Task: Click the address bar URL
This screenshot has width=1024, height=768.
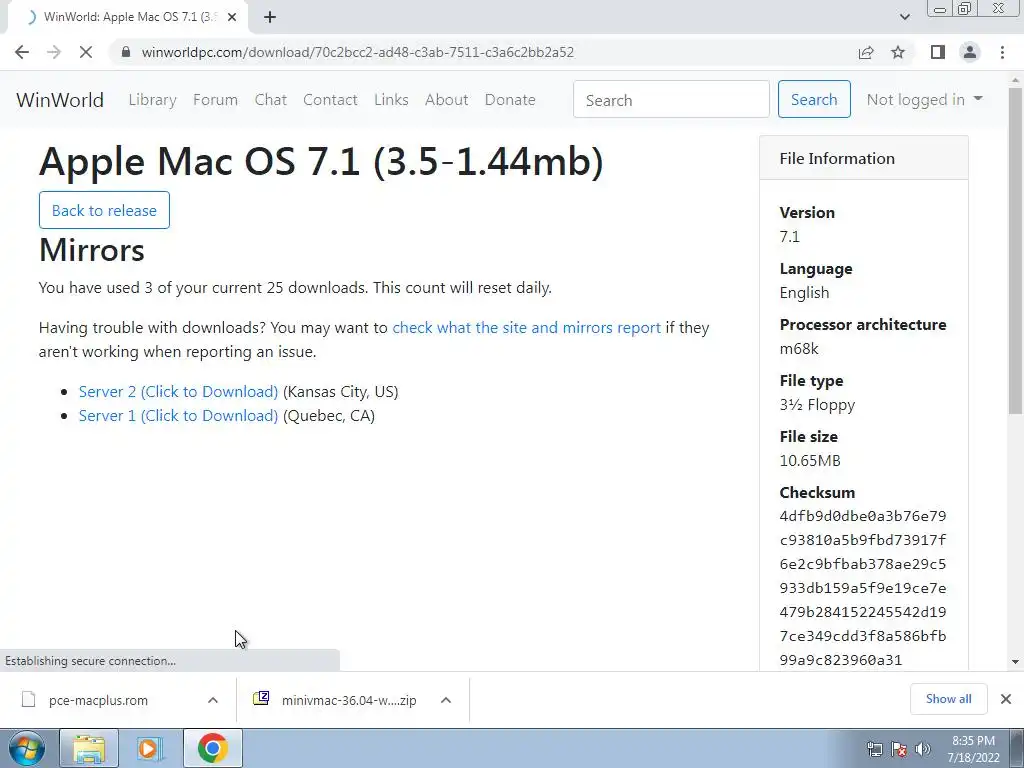Action: point(357,52)
